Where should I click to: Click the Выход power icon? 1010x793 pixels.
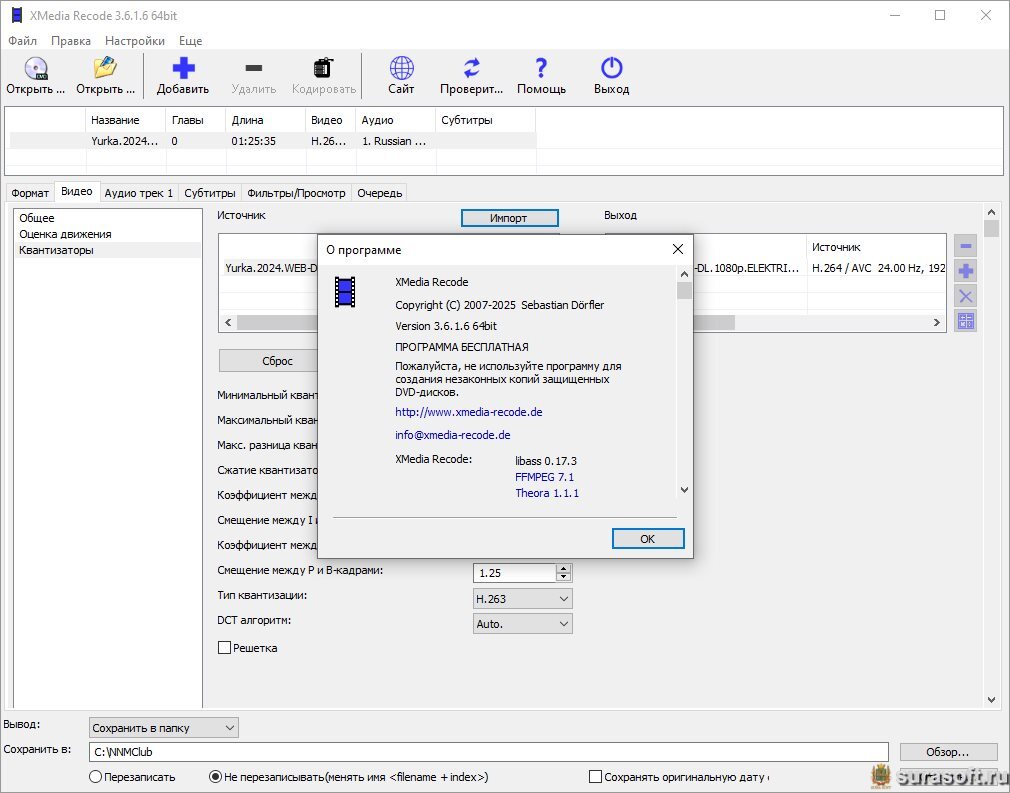611,69
